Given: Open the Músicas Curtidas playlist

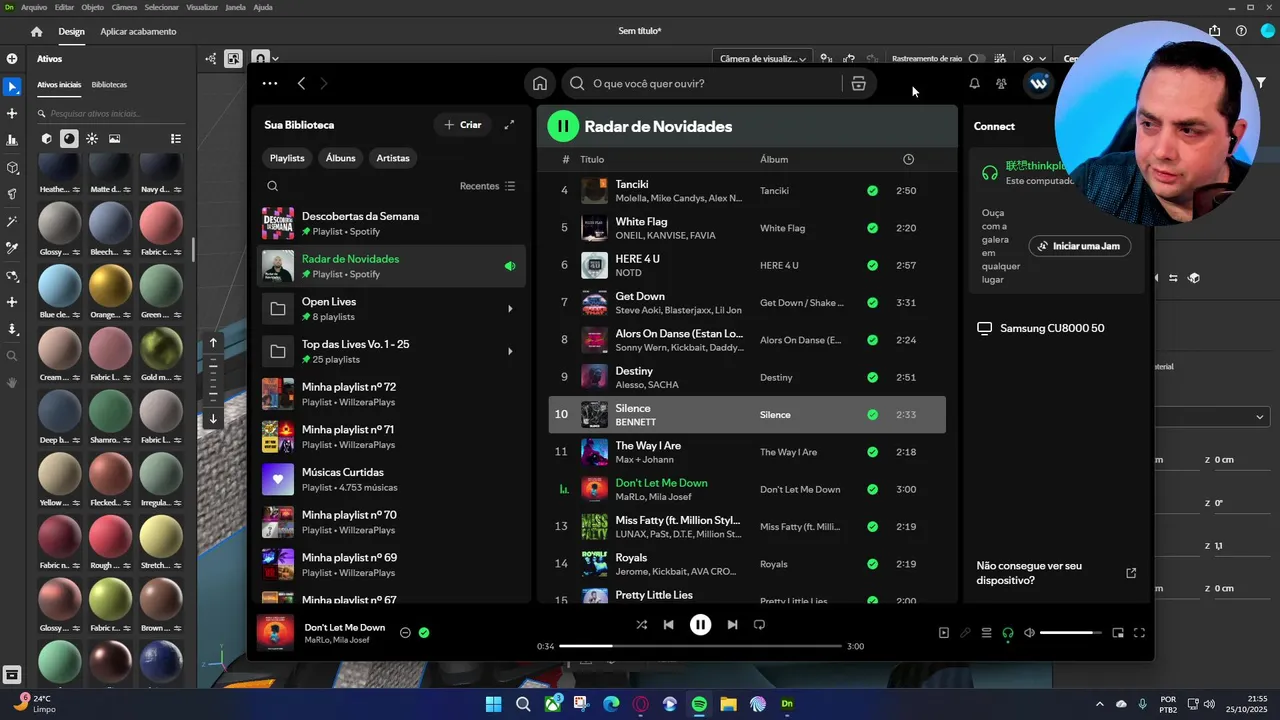Looking at the screenshot, I should 390,480.
